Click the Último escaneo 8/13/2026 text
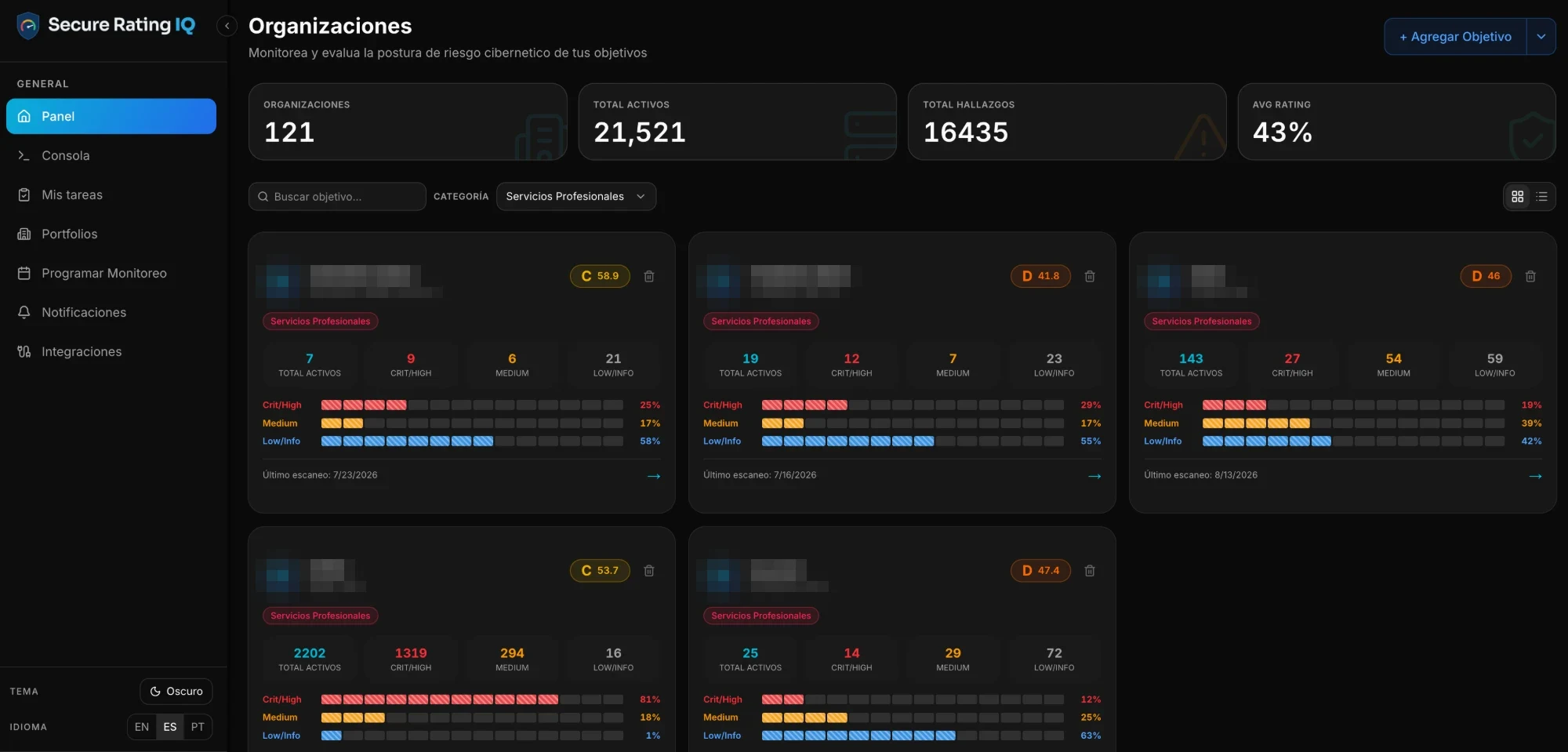This screenshot has width=1568, height=752. coord(1200,475)
